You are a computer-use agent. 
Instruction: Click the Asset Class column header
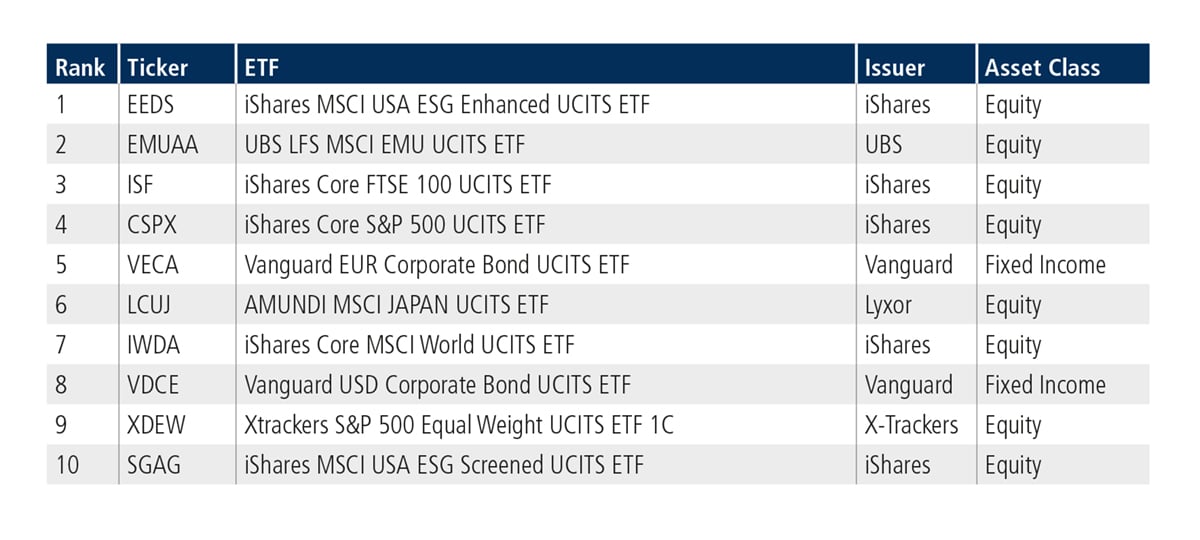pos(1042,68)
